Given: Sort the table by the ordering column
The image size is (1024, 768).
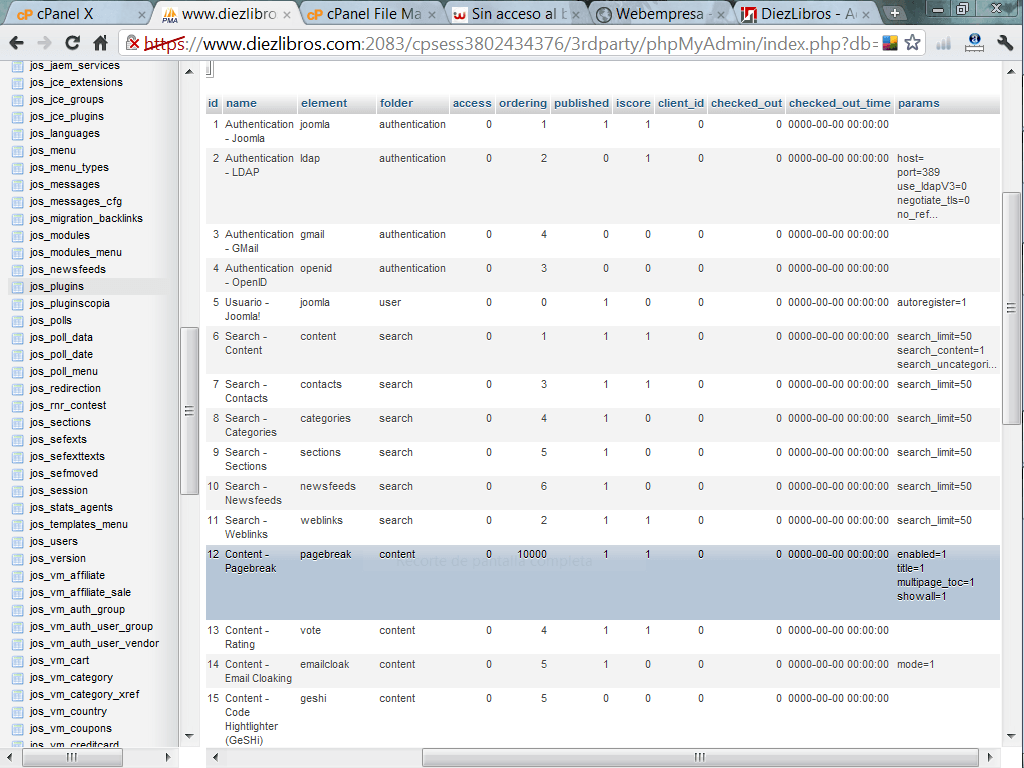Looking at the screenshot, I should click(x=523, y=103).
